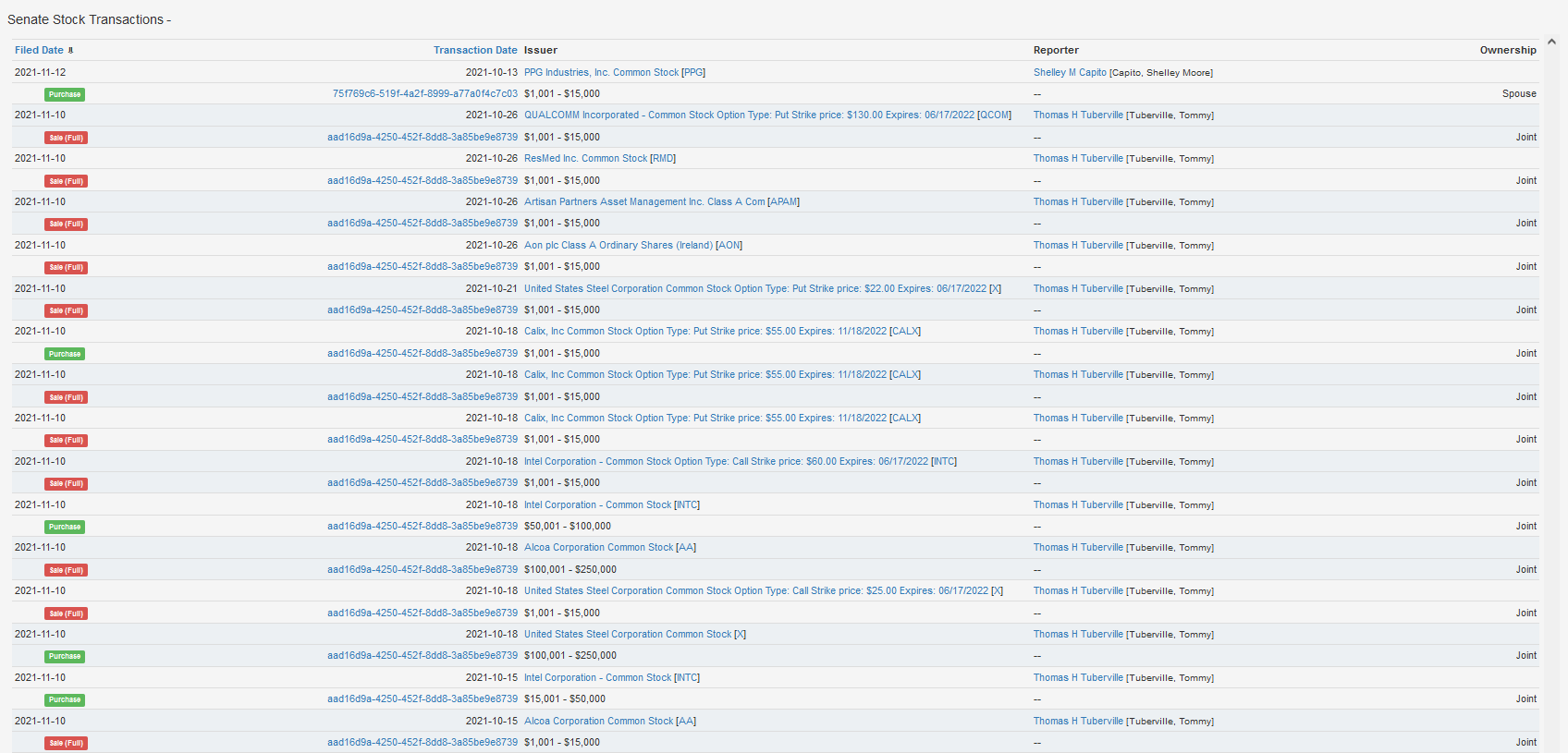Open aad16d9a transaction ID under the QUALCOMM row
The image size is (1568, 753).
423,137
